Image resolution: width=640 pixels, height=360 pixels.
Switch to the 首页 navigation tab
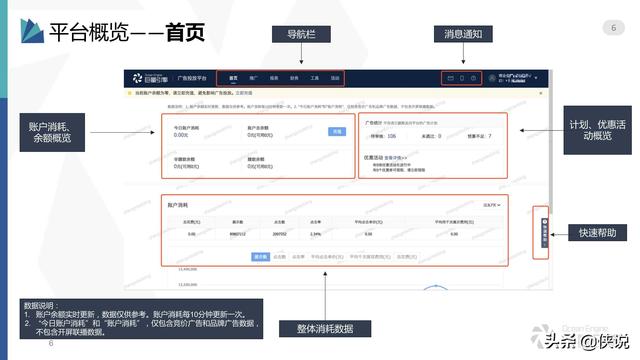233,78
